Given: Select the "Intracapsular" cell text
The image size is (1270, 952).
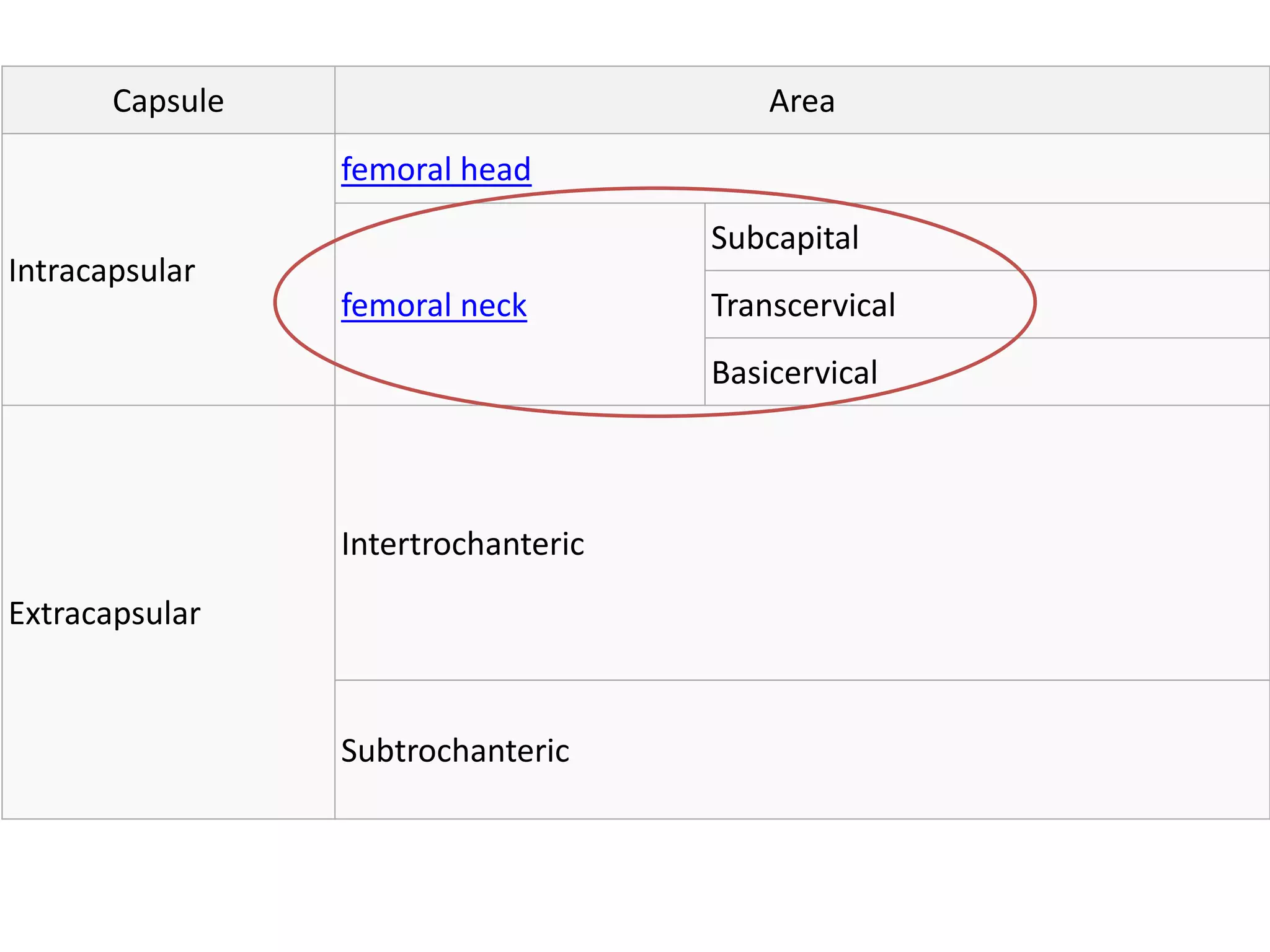Looking at the screenshot, I should click(102, 271).
